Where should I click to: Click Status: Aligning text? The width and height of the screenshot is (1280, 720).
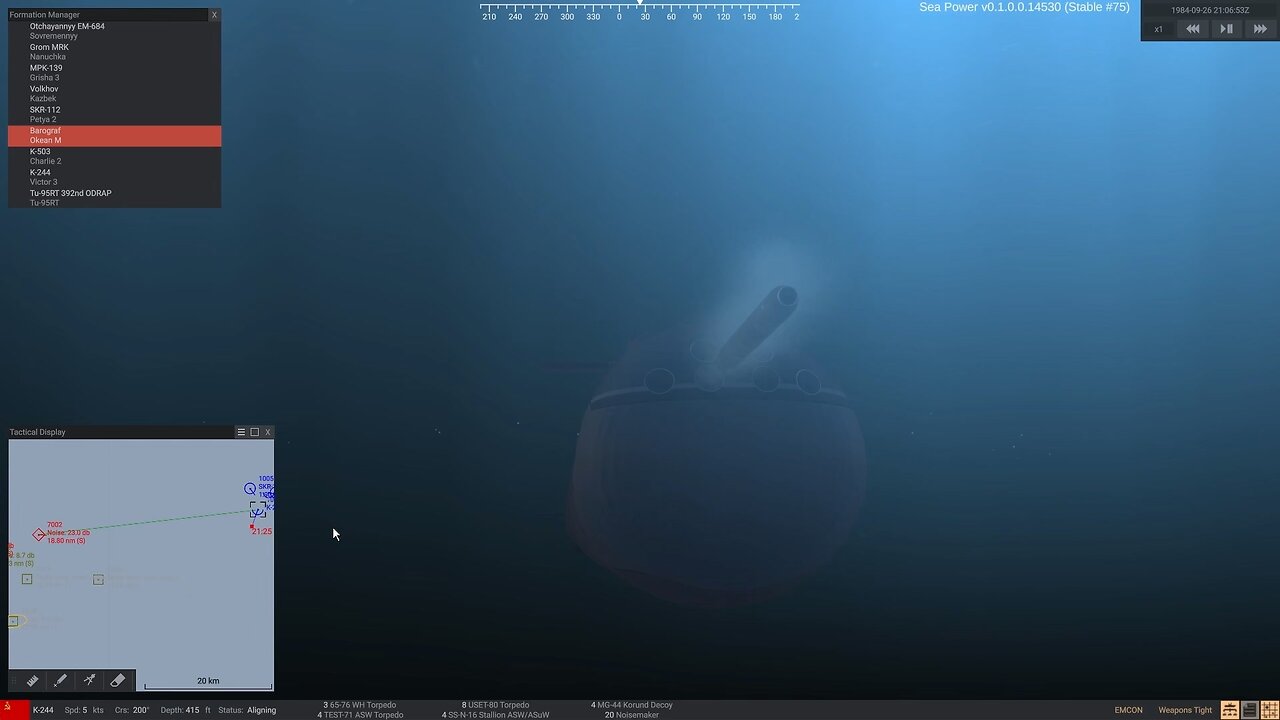click(247, 710)
